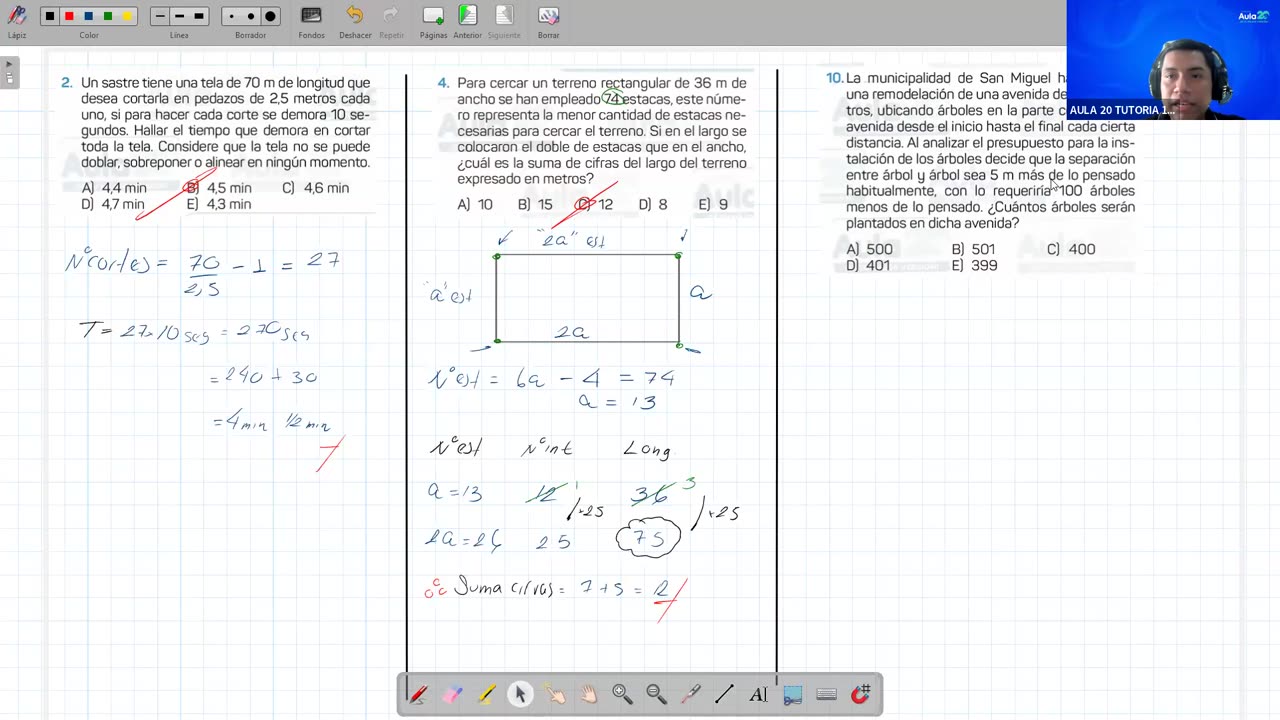Select the straight line drawing tool
Screen dimensions: 1280x720
click(724, 694)
